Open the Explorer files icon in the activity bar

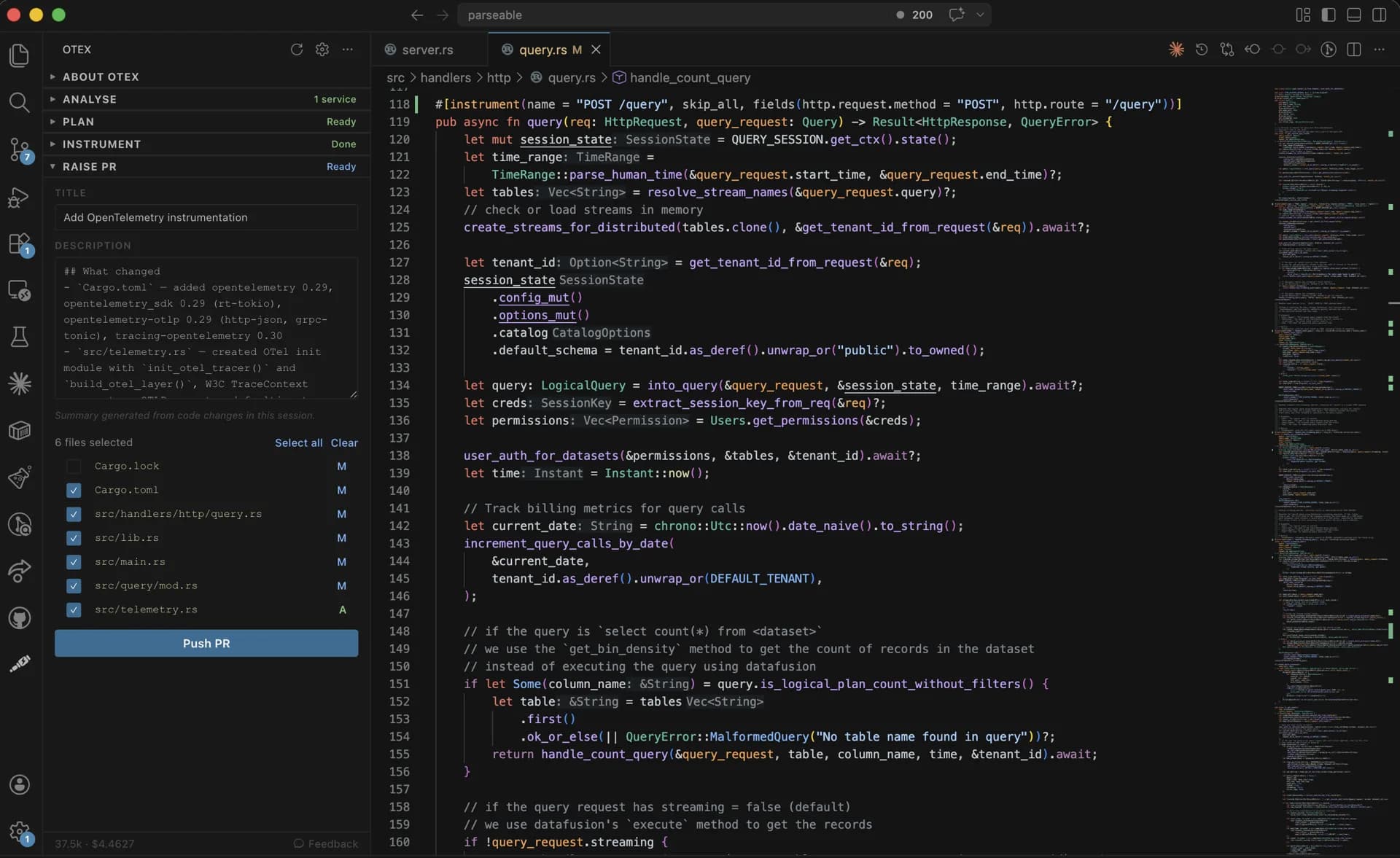tap(20, 55)
